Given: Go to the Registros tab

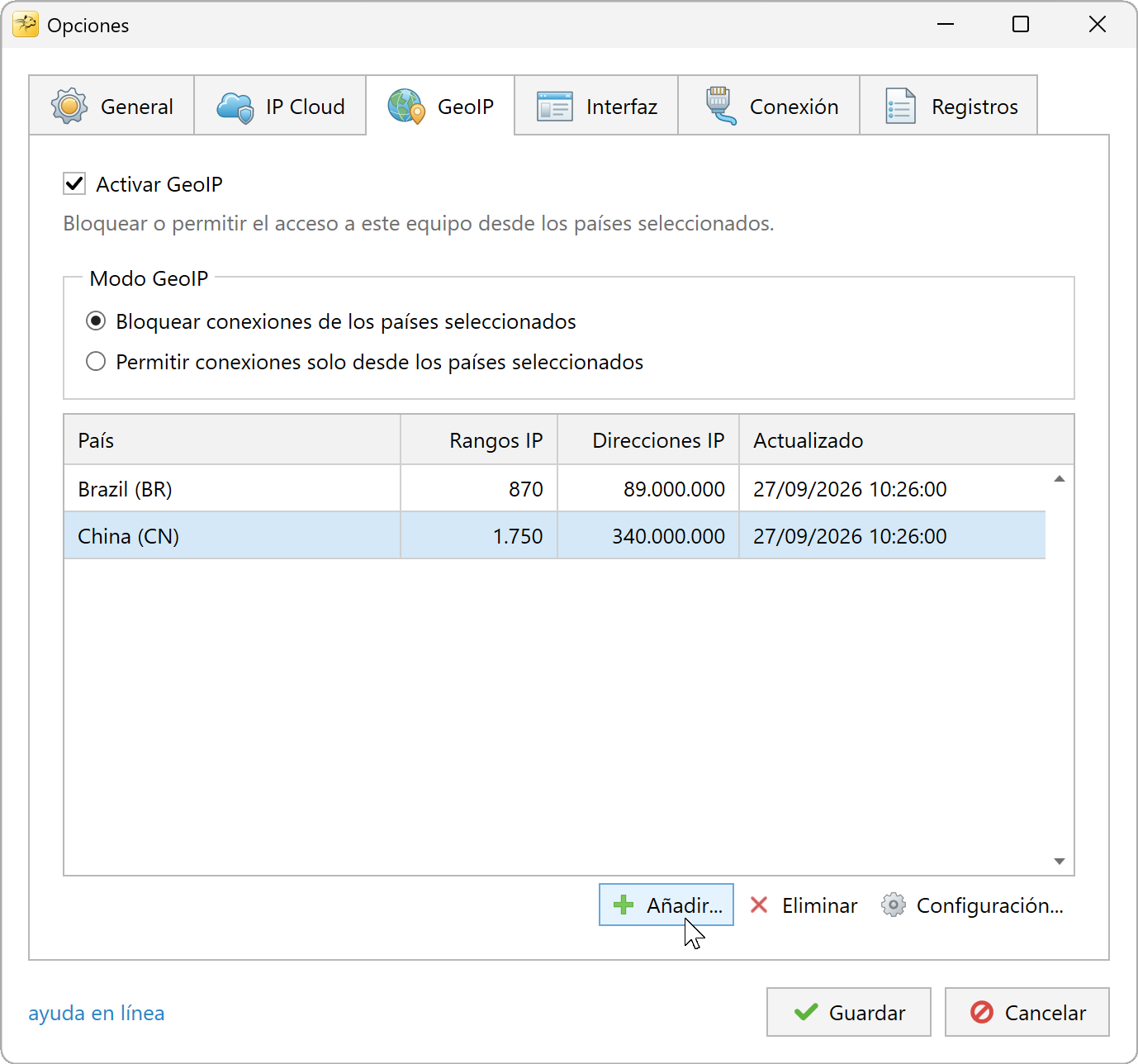Looking at the screenshot, I should tap(949, 106).
